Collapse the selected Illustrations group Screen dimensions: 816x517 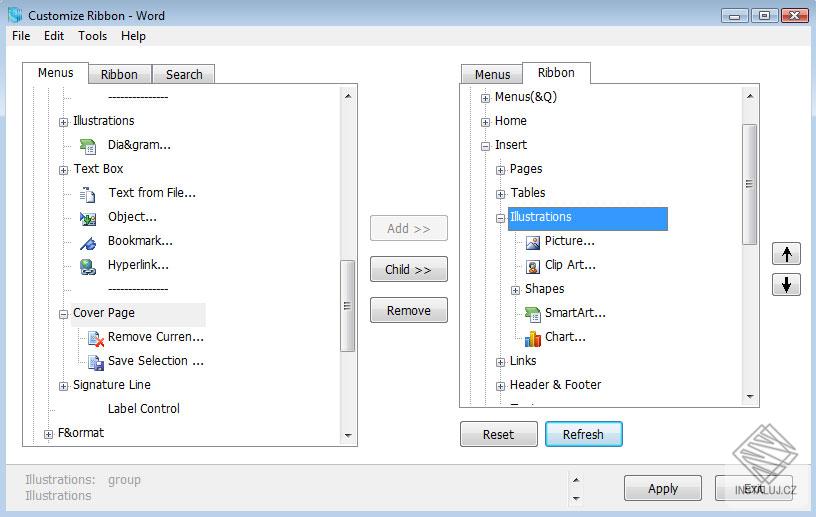501,219
